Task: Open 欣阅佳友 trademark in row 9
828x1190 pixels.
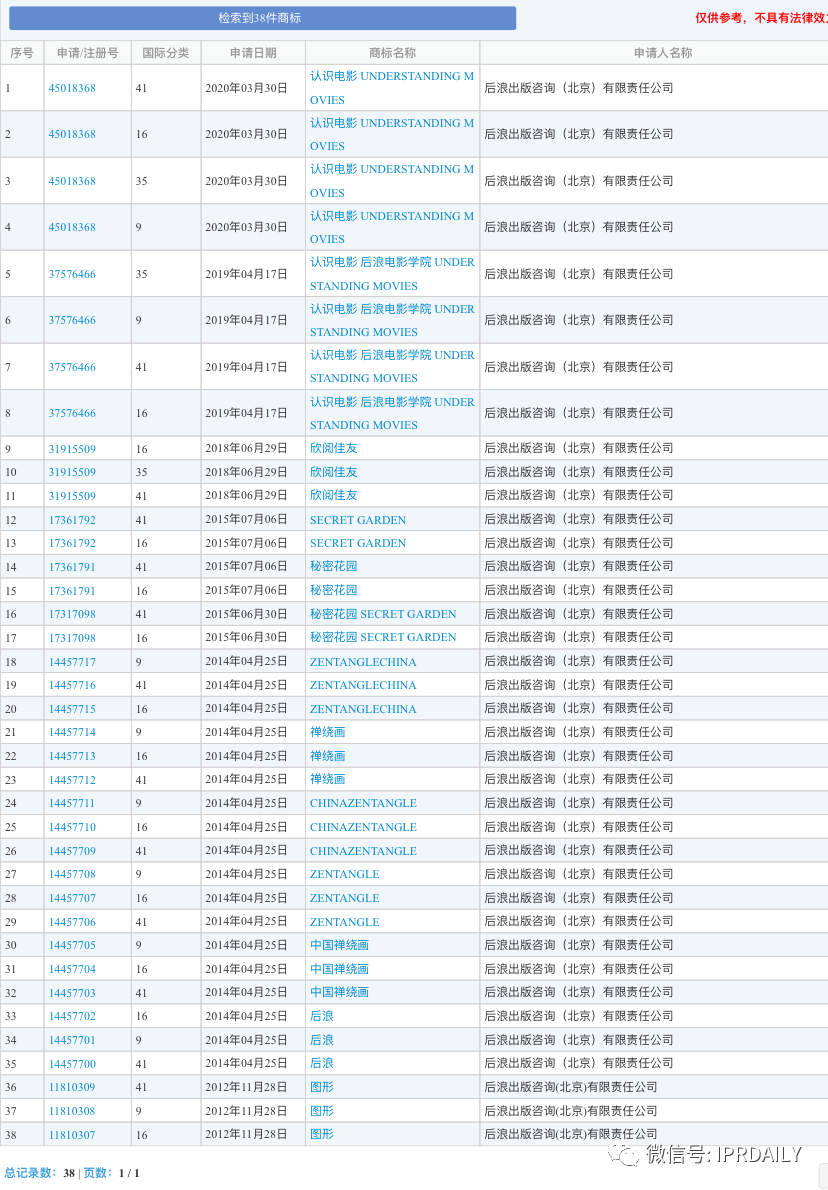Action: 333,449
